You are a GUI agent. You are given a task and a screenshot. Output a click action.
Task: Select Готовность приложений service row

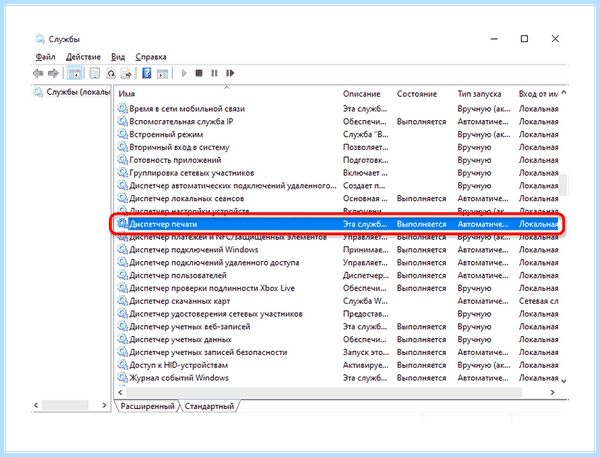click(x=338, y=160)
